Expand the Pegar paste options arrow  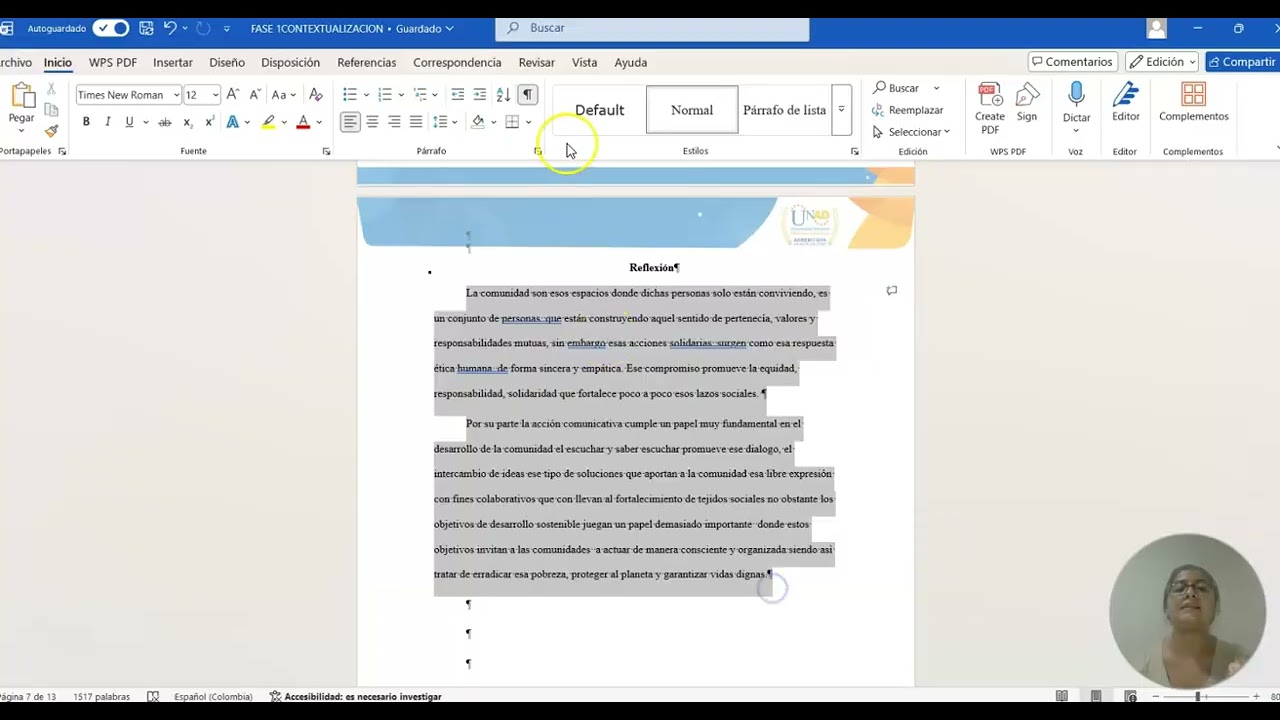[x=21, y=130]
